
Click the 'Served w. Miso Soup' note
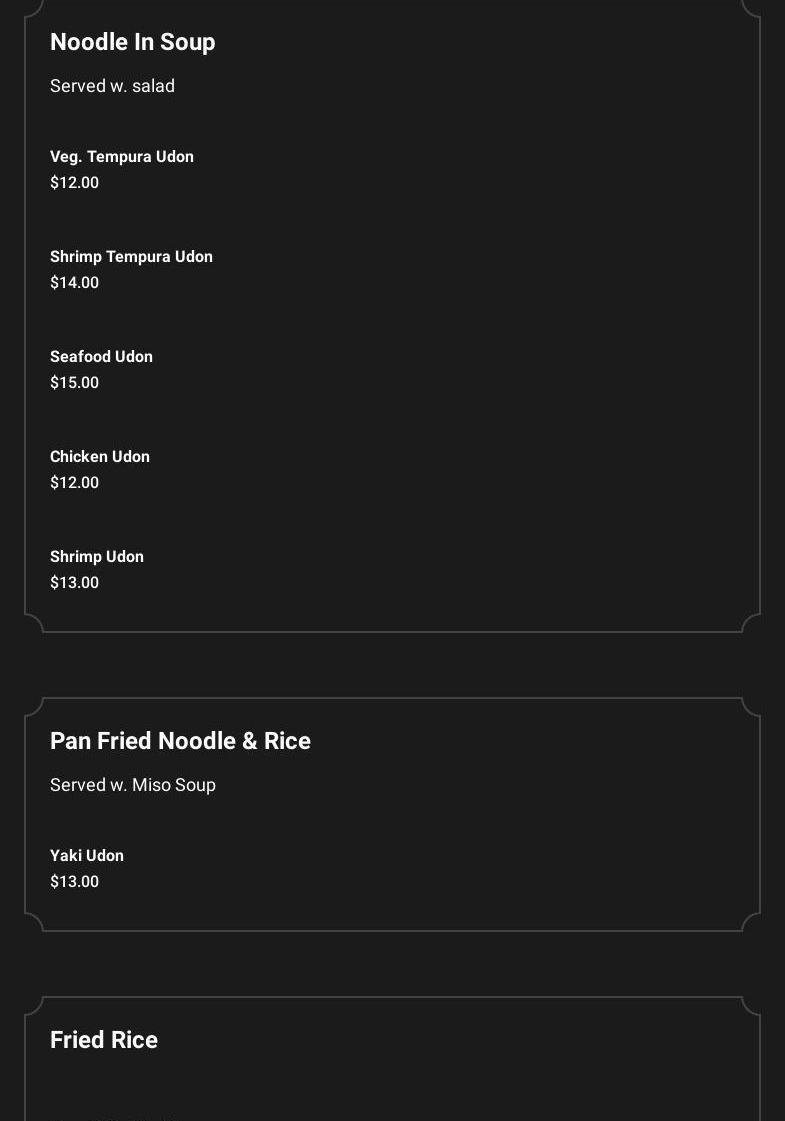pos(133,785)
